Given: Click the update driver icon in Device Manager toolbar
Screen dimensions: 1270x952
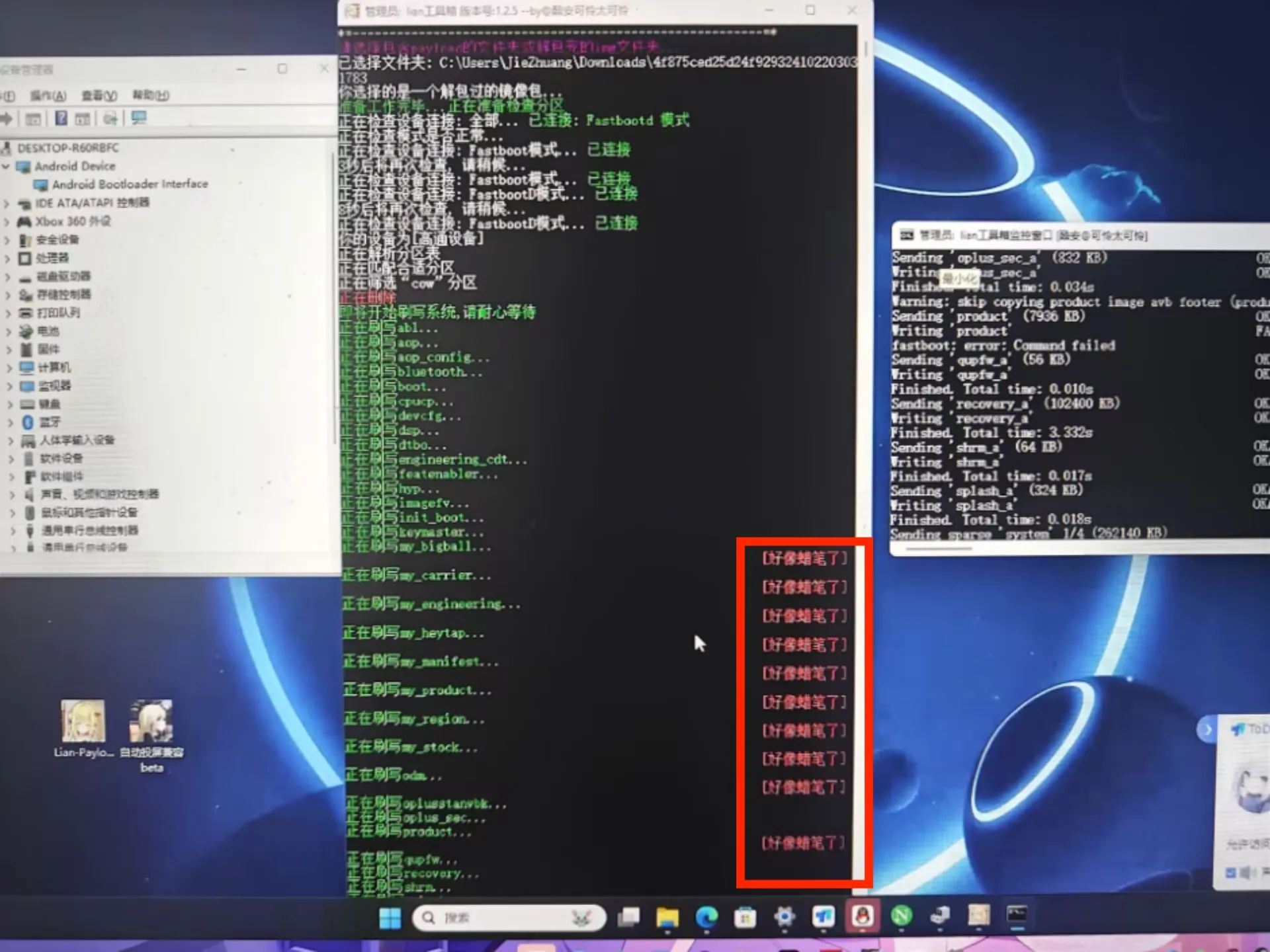Looking at the screenshot, I should click(x=110, y=118).
